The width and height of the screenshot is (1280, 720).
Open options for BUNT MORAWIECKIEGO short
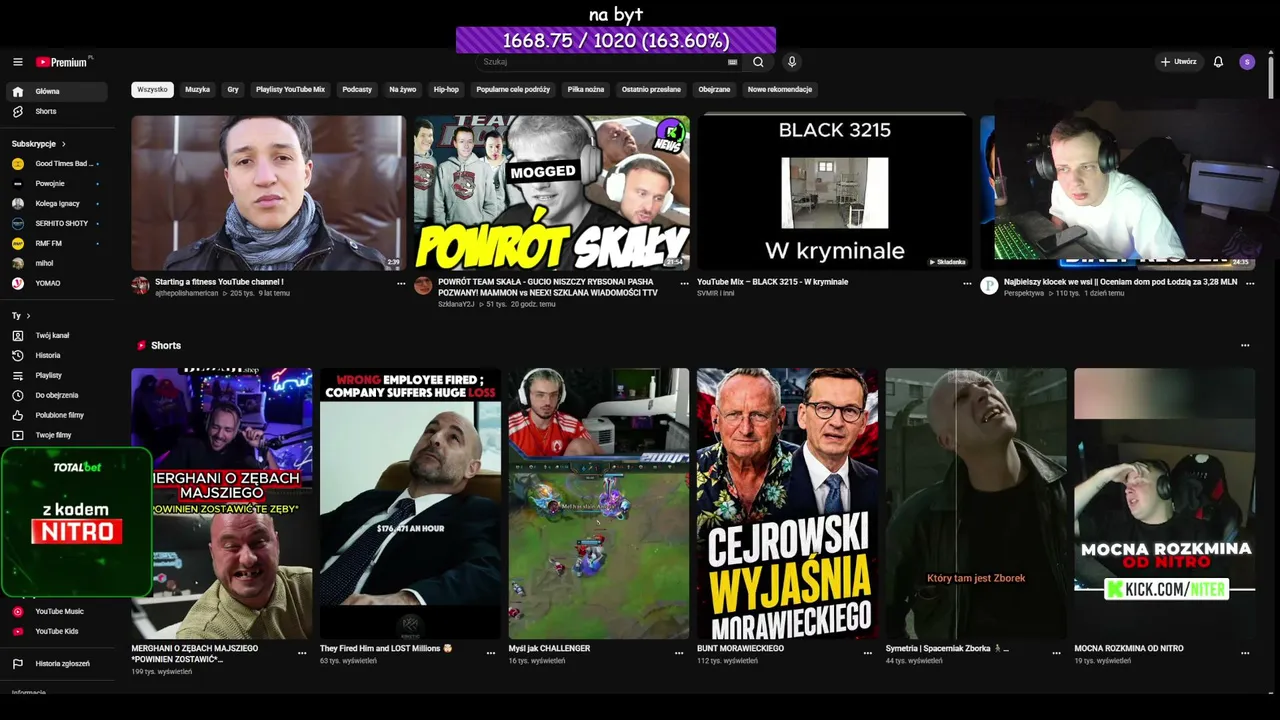[x=868, y=653]
